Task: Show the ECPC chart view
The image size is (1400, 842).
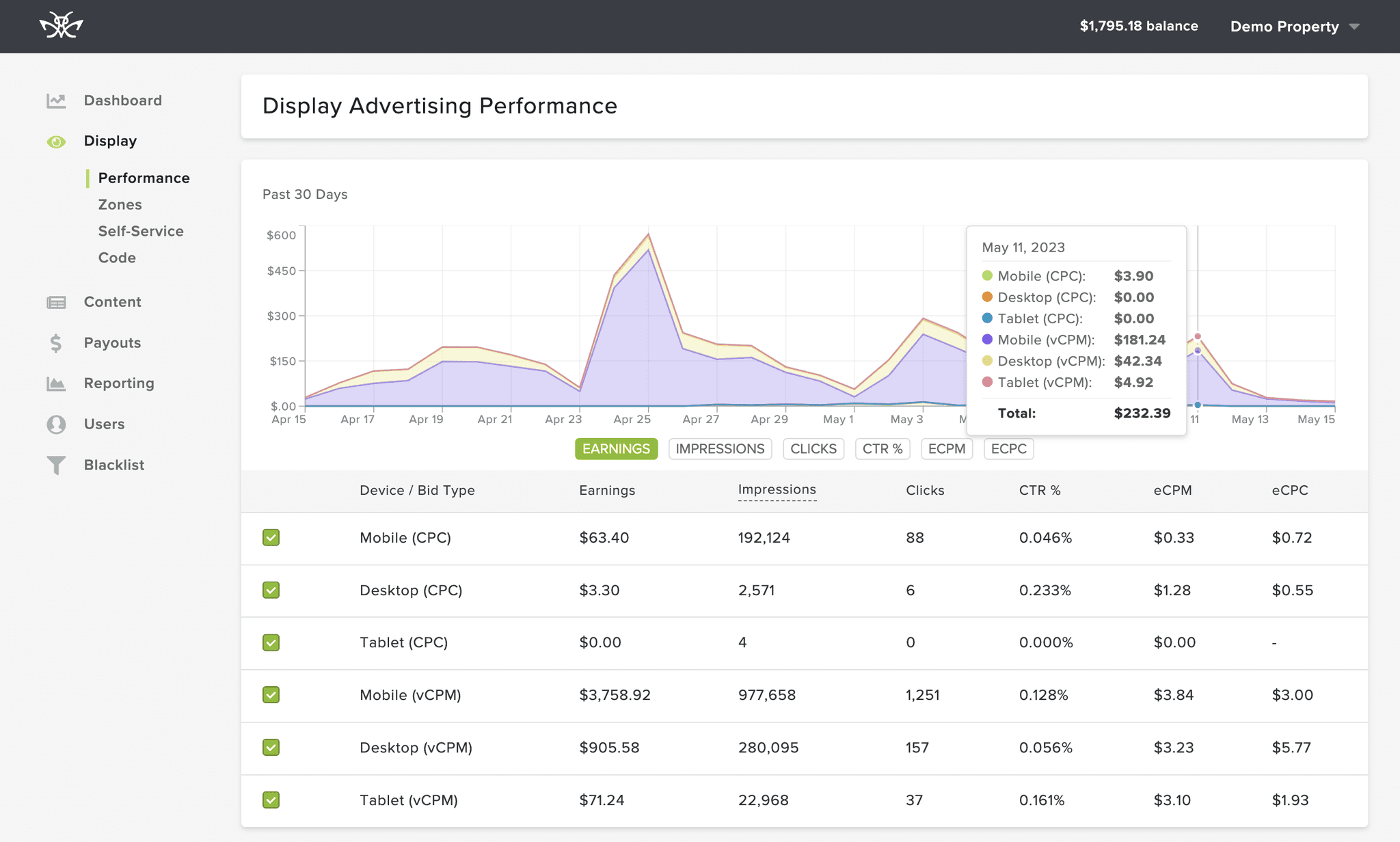Action: click(1008, 449)
